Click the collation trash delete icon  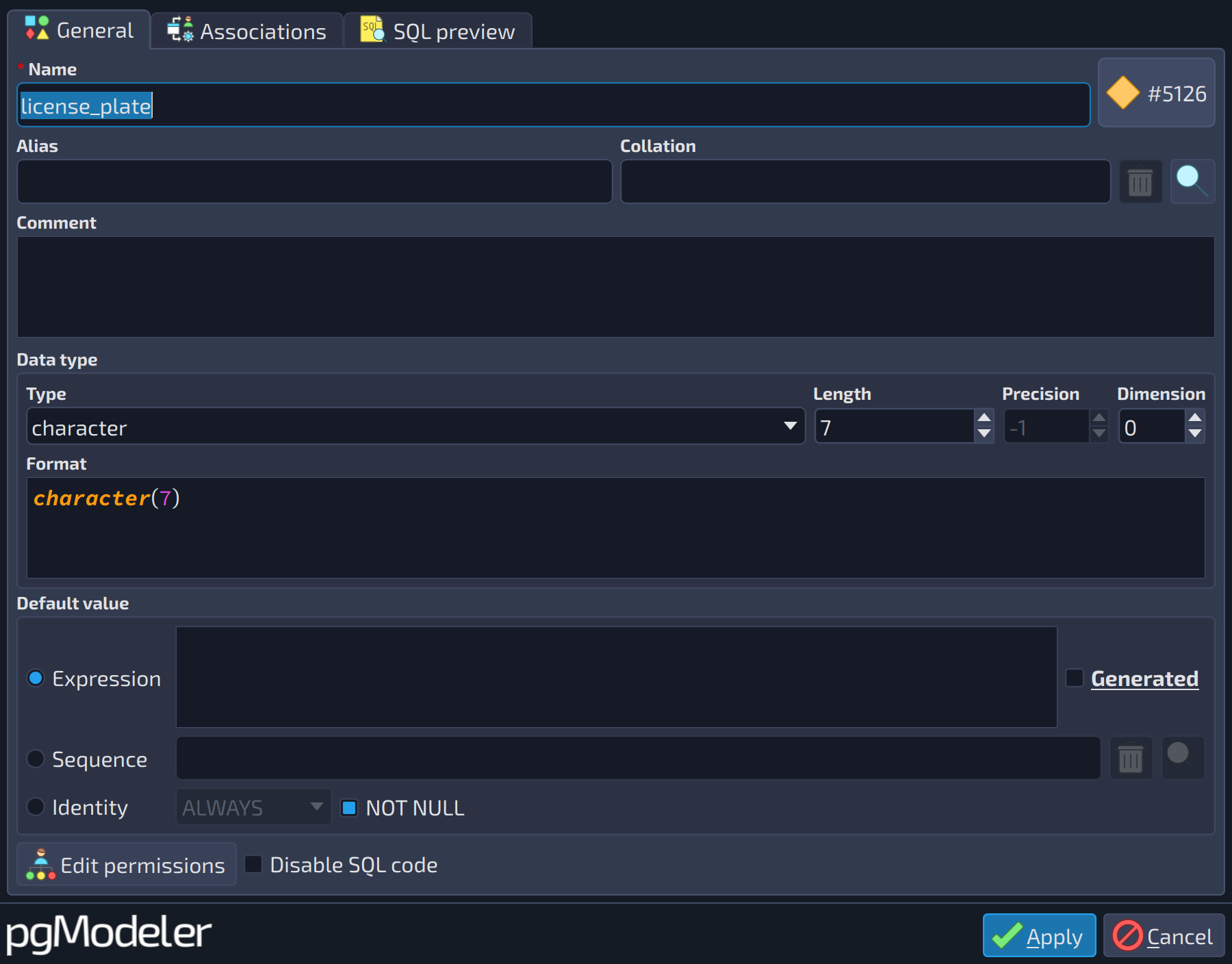point(1140,182)
